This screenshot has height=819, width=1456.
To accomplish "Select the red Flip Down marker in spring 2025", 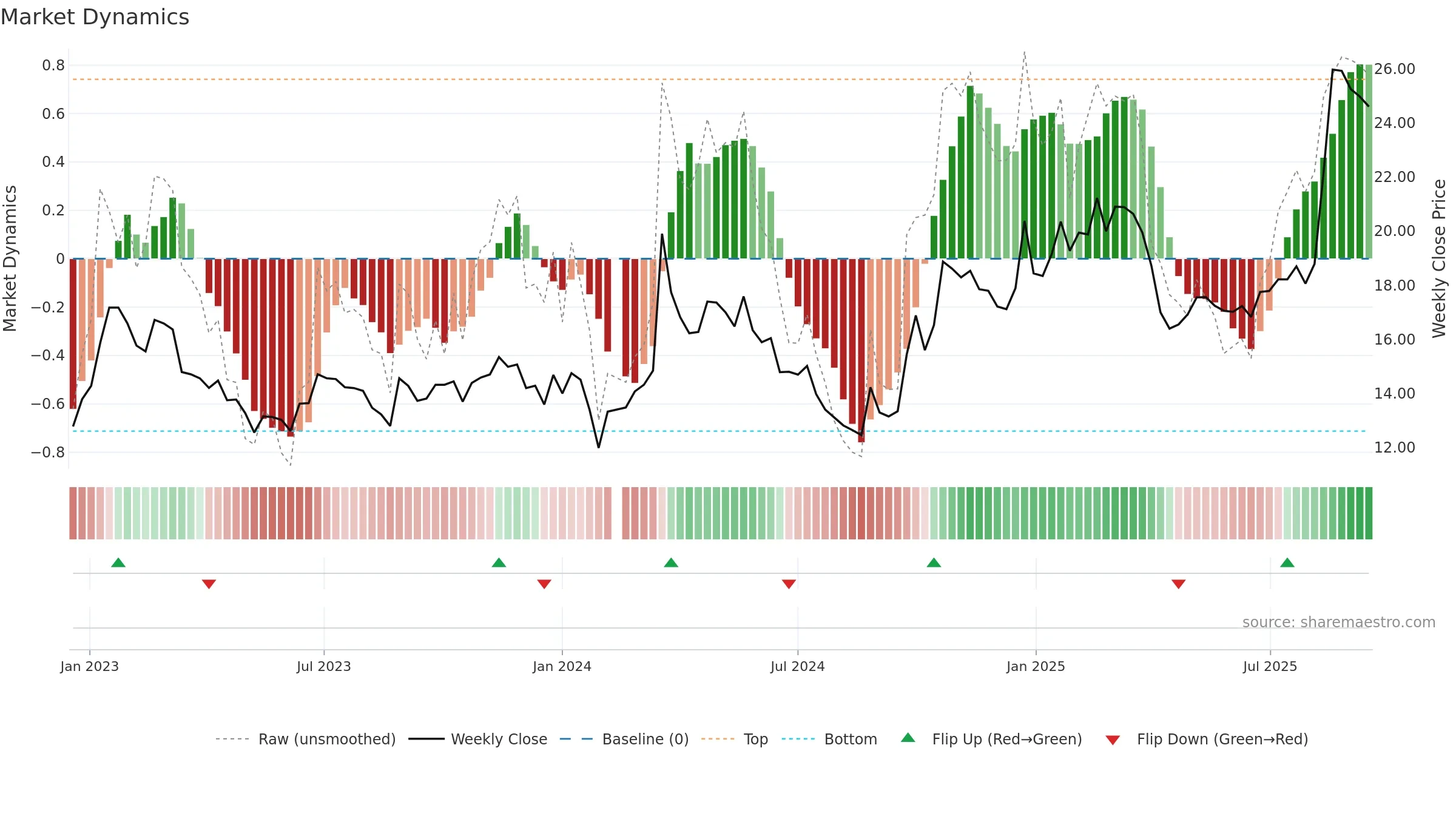I will [x=1178, y=584].
